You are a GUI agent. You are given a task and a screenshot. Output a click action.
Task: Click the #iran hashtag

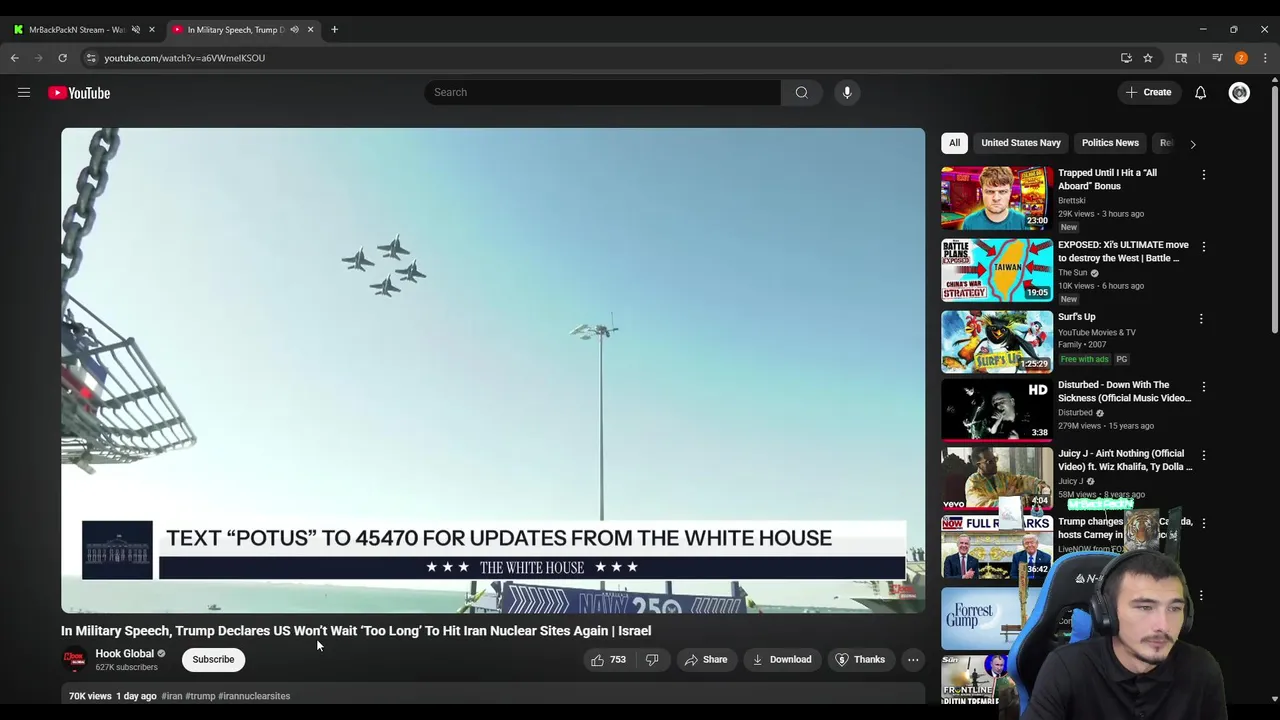(172, 696)
